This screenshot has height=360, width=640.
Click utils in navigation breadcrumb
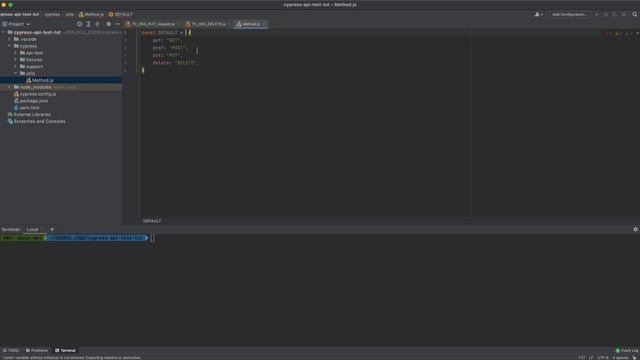click(70, 14)
